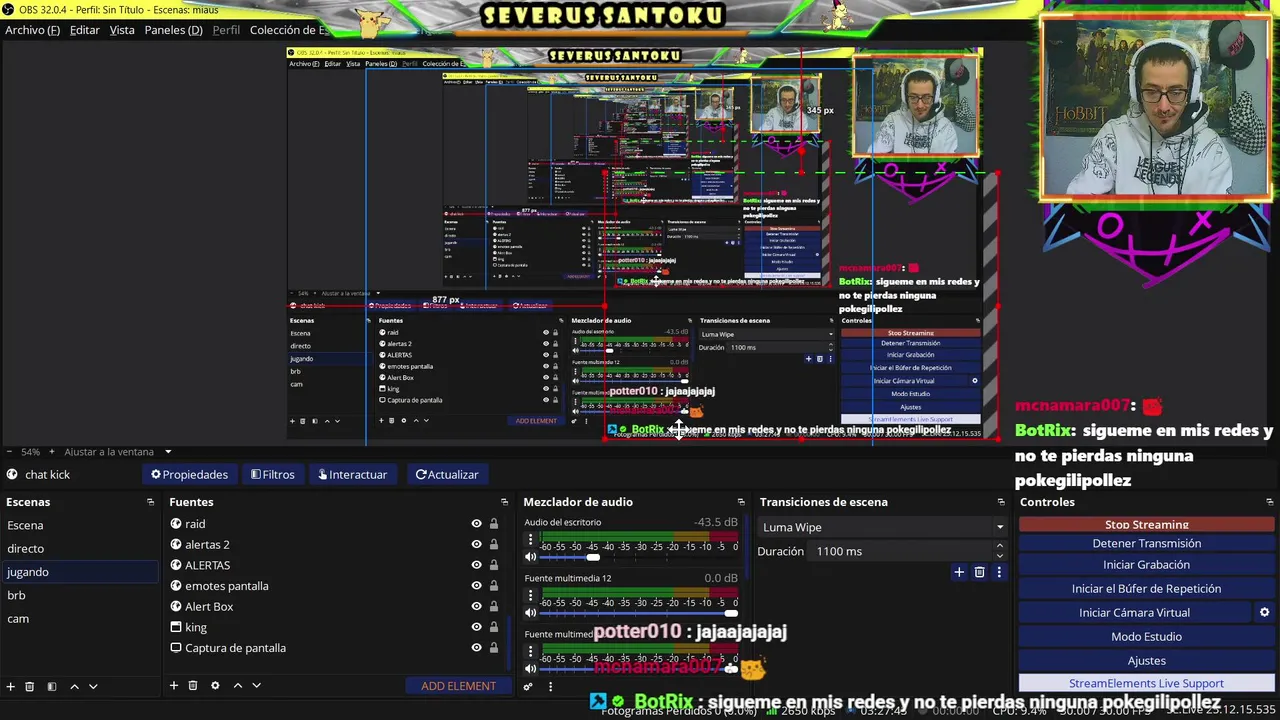Hide the emotes pantalla source

tap(476, 586)
